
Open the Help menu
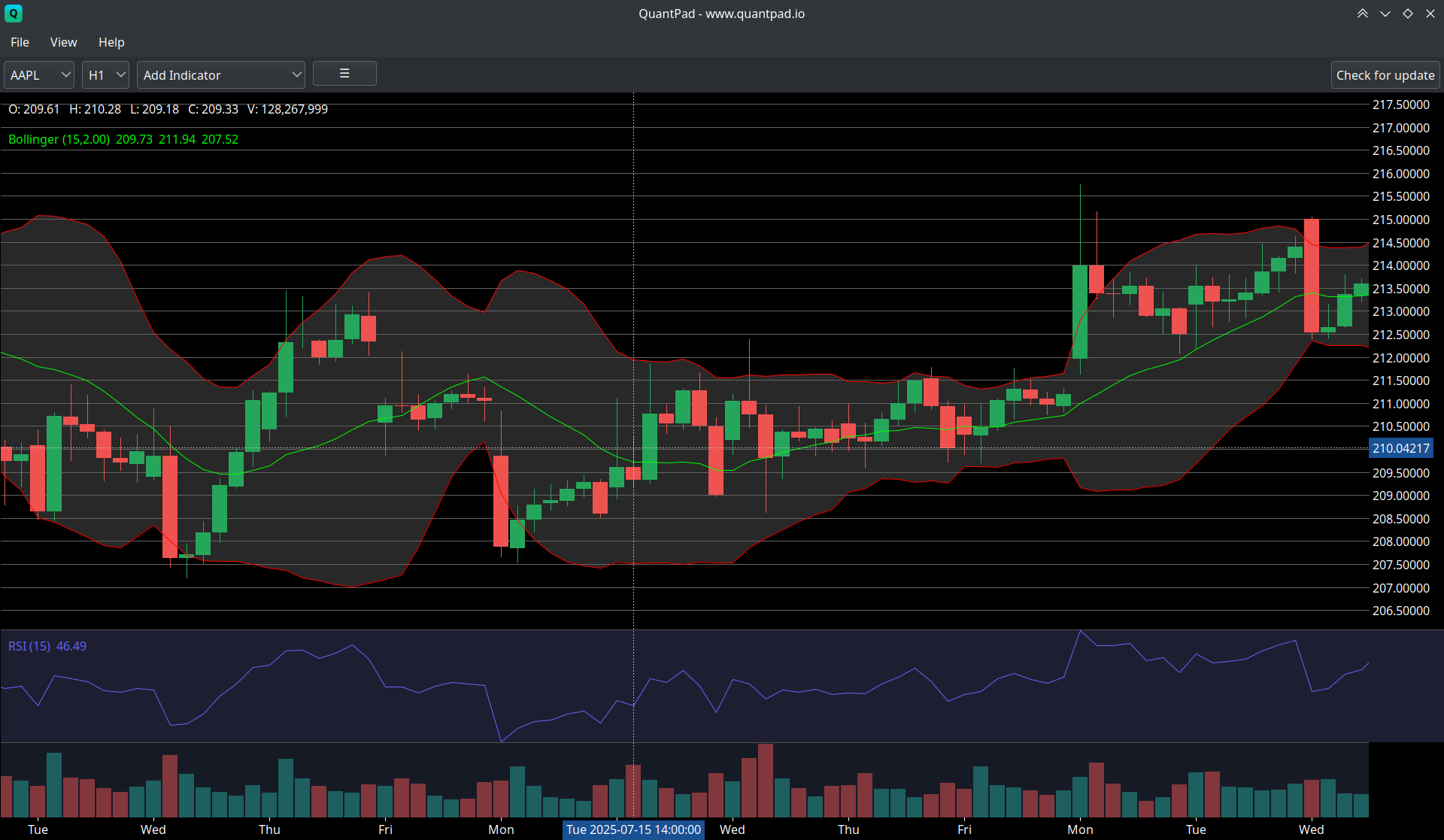(x=111, y=42)
